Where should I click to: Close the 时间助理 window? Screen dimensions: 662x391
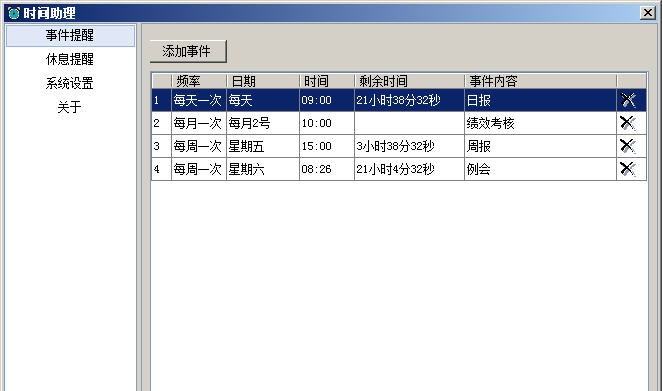[647, 13]
